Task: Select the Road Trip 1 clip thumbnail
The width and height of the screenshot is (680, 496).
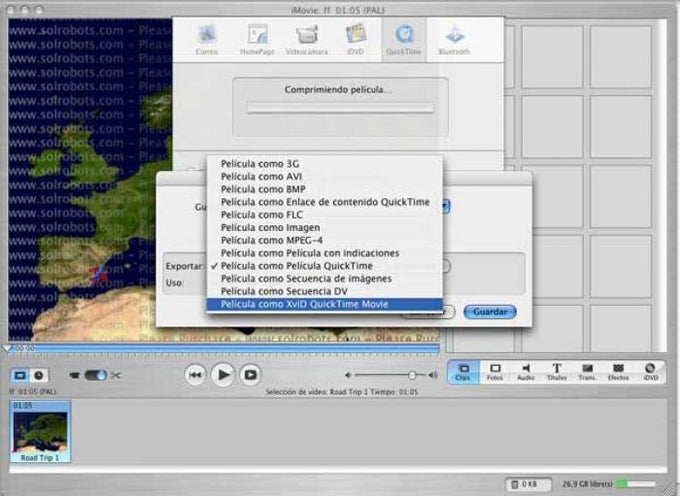Action: (40, 432)
